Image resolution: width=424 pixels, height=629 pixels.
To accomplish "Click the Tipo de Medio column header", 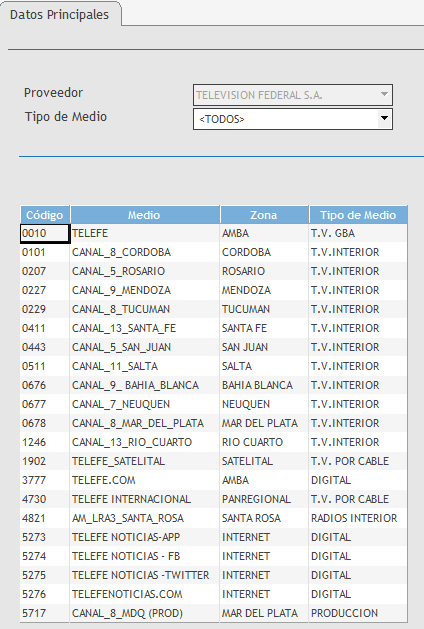I will (x=358, y=215).
